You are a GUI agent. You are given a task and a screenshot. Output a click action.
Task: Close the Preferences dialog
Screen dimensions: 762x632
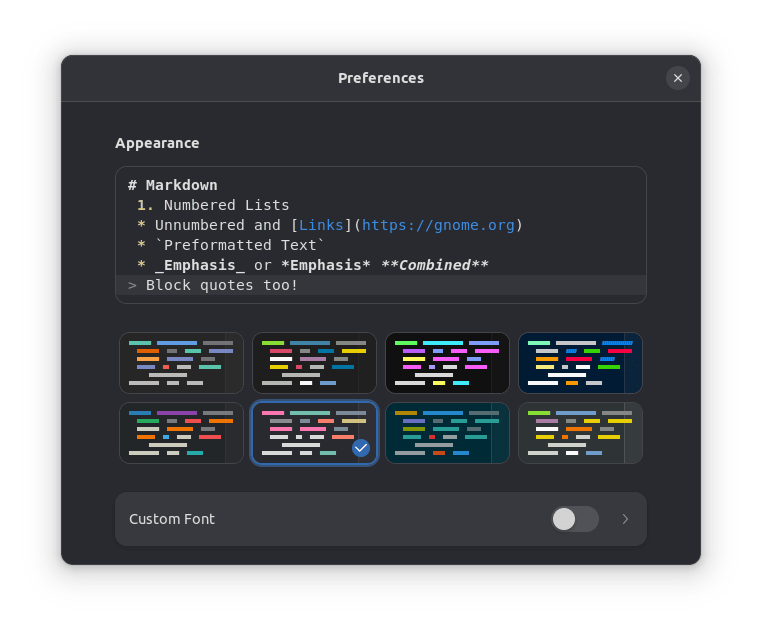coord(678,78)
